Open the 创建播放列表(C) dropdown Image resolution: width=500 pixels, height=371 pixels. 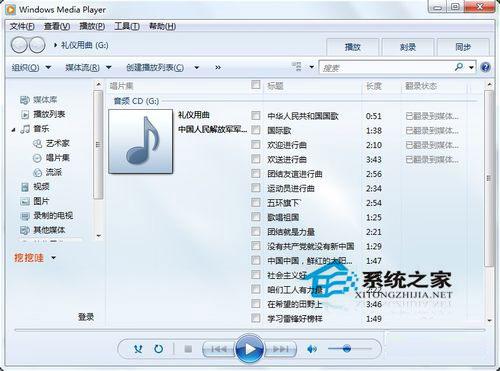pos(162,68)
